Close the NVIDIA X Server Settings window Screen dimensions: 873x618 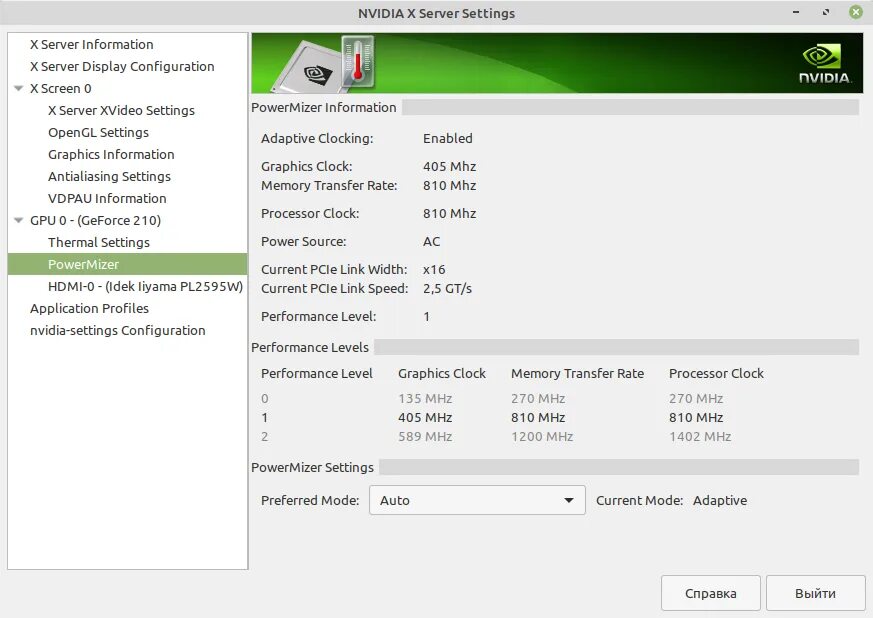[x=856, y=12]
